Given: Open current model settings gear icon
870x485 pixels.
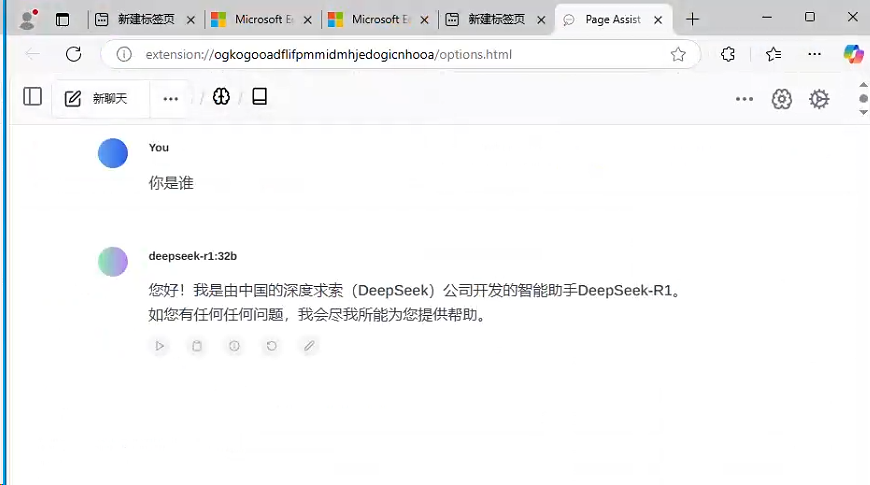Looking at the screenshot, I should pyautogui.click(x=781, y=99).
